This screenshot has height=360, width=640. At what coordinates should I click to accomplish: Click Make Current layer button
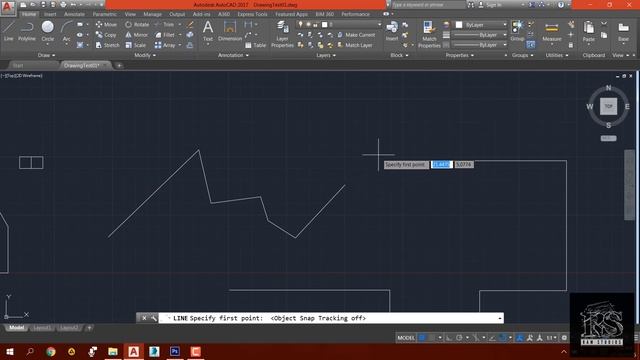[356, 35]
